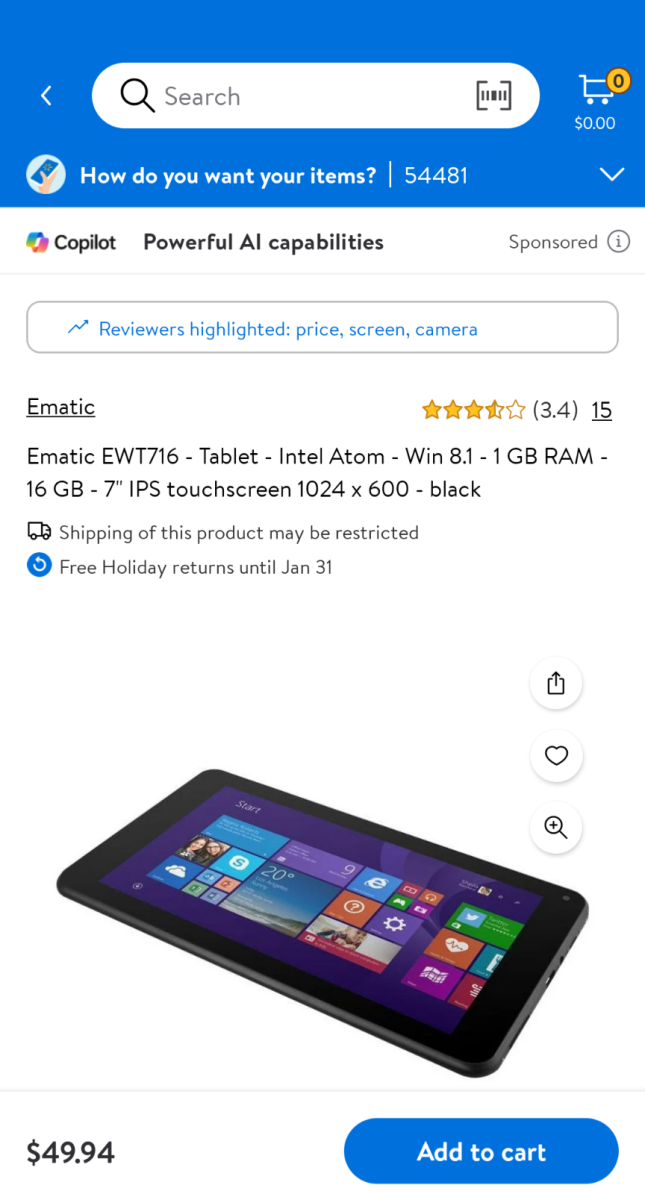This screenshot has width=645, height=1200.
Task: Open the Reviewers highlighted summary box
Action: point(322,328)
